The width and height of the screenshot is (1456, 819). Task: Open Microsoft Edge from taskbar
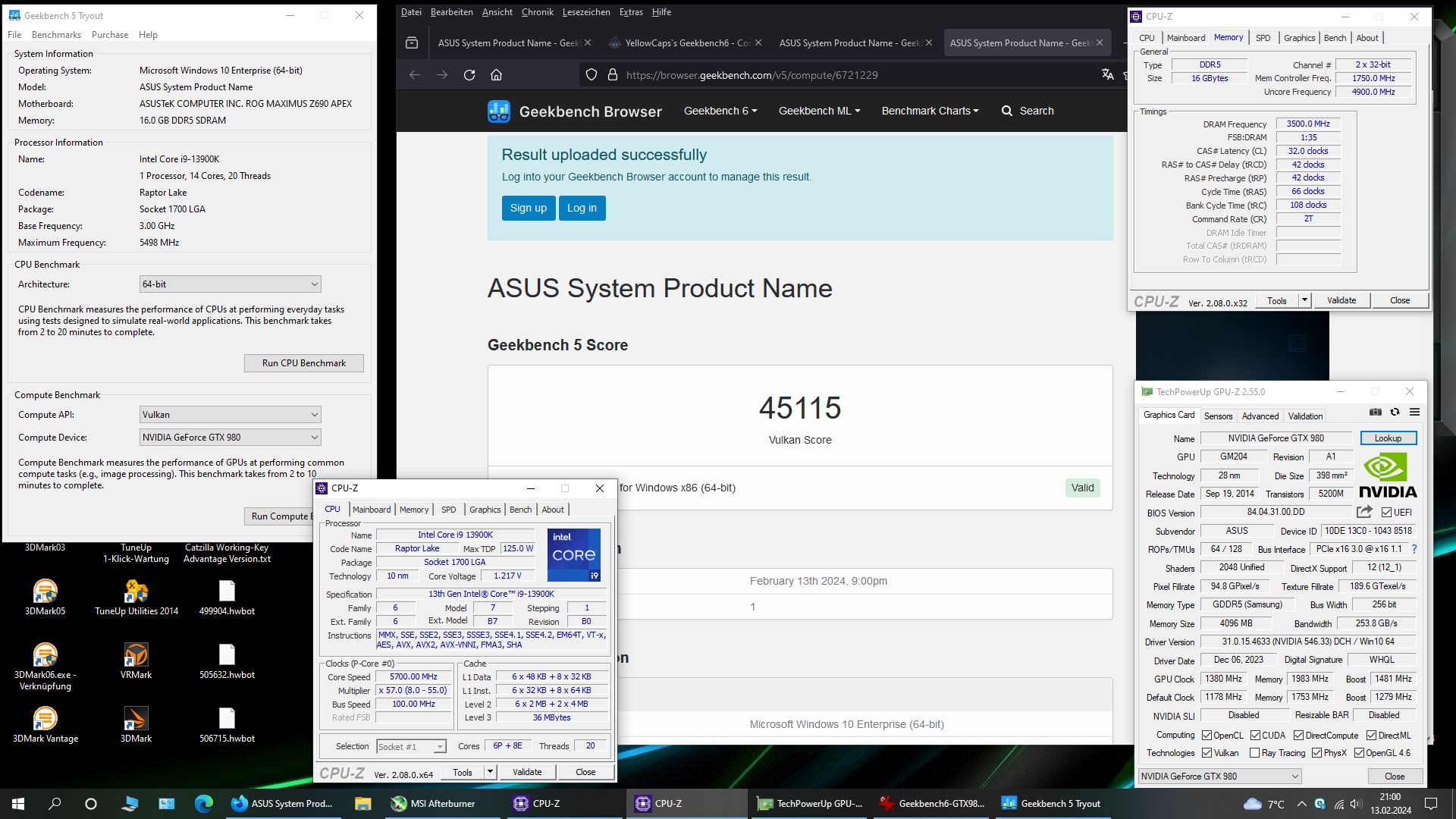click(x=203, y=804)
